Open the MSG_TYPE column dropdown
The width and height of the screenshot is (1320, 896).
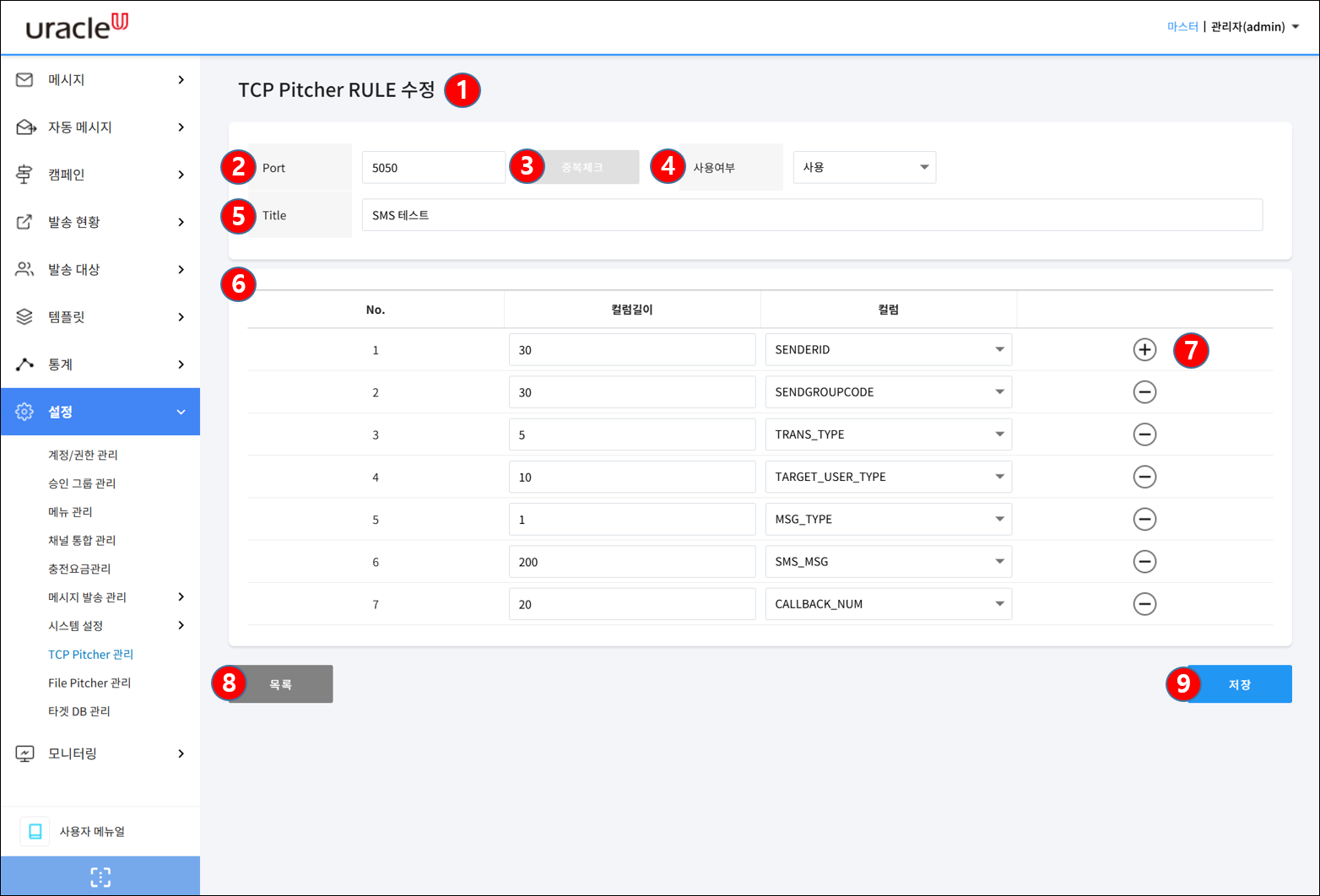(x=888, y=519)
